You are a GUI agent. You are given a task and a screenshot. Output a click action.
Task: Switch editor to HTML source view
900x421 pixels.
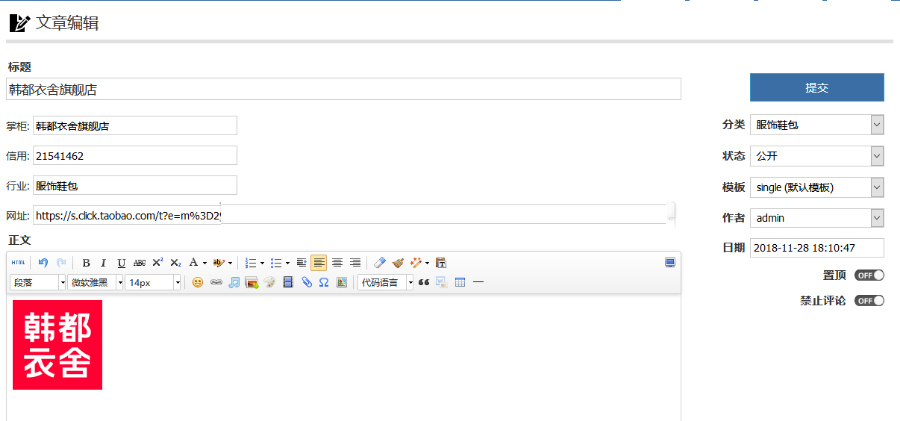(18, 263)
